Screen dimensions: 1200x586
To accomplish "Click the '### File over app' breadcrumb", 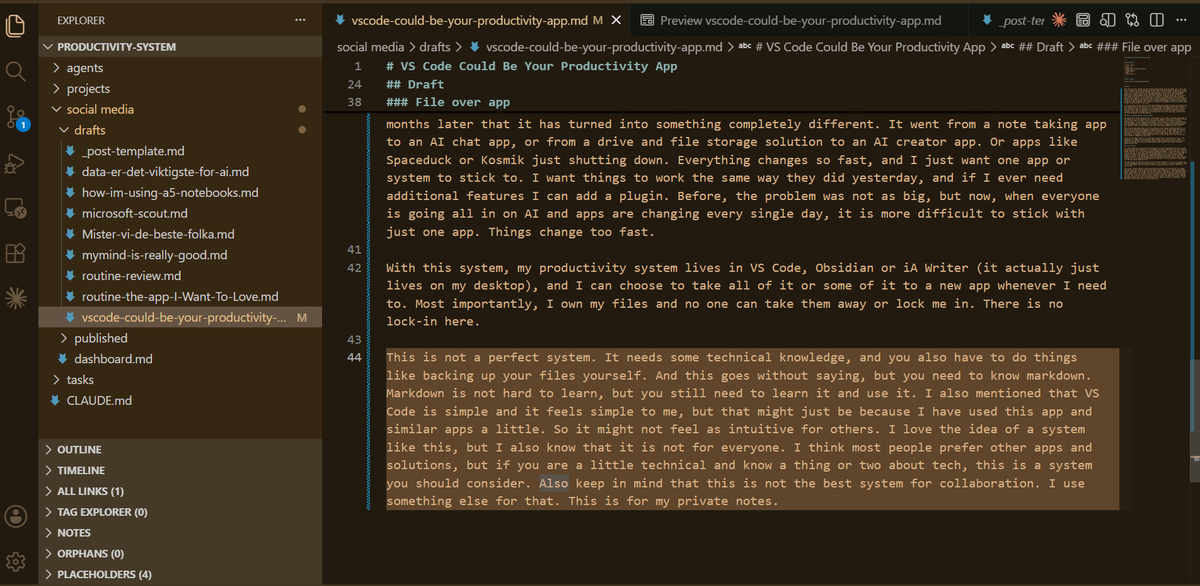I will click(1135, 47).
